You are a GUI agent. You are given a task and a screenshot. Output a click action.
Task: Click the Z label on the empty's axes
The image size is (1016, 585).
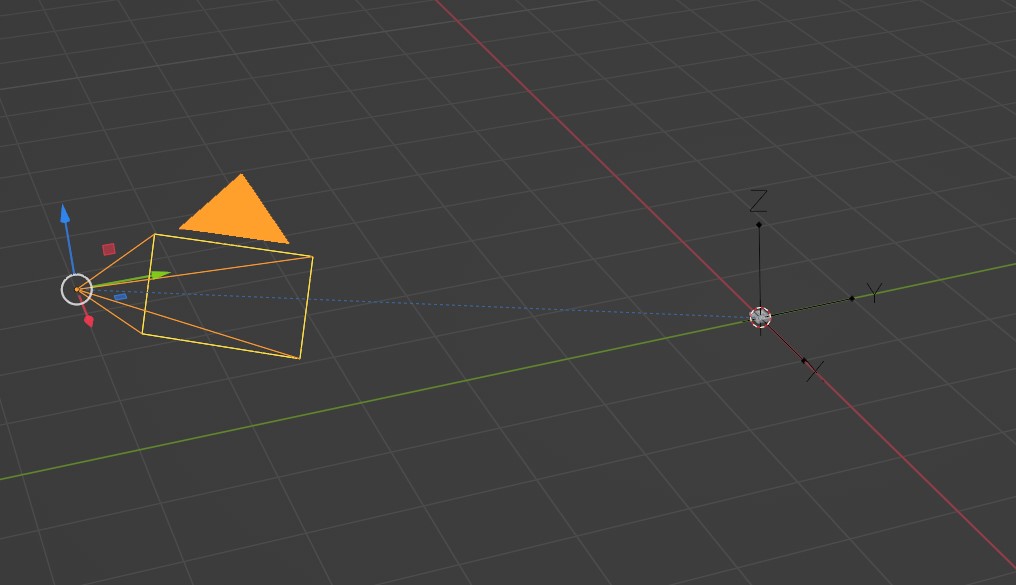(758, 201)
